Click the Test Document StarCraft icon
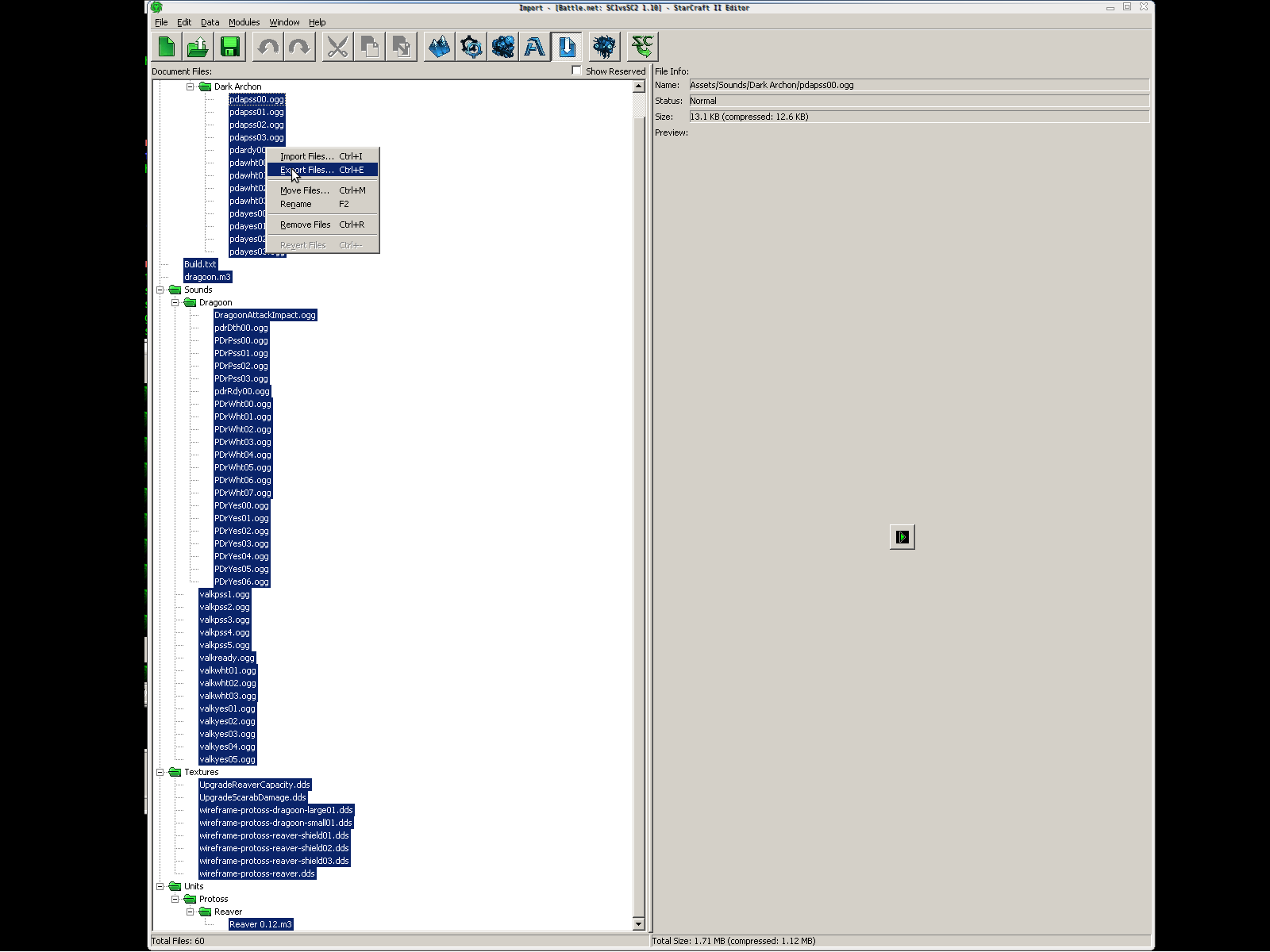 pyautogui.click(x=642, y=48)
